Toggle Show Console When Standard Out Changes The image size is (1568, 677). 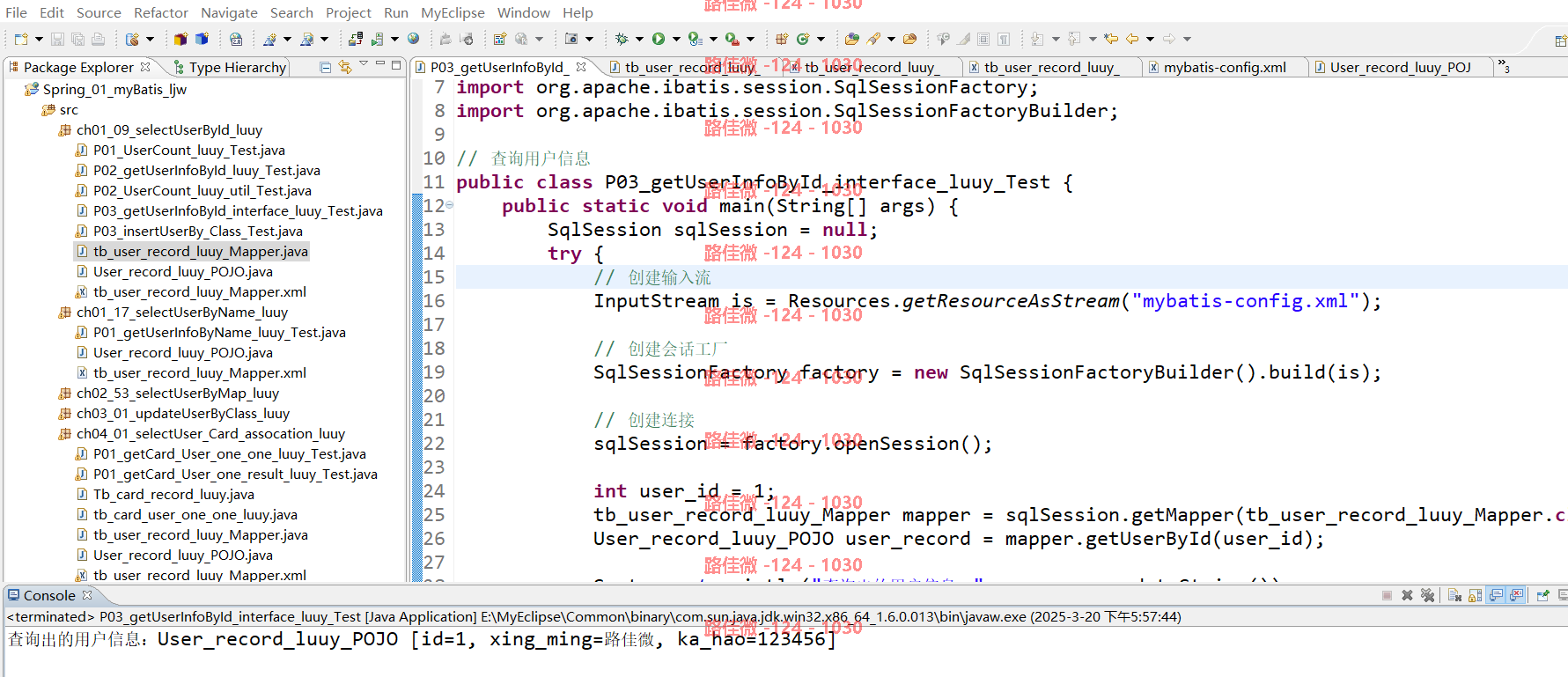[x=1496, y=595]
